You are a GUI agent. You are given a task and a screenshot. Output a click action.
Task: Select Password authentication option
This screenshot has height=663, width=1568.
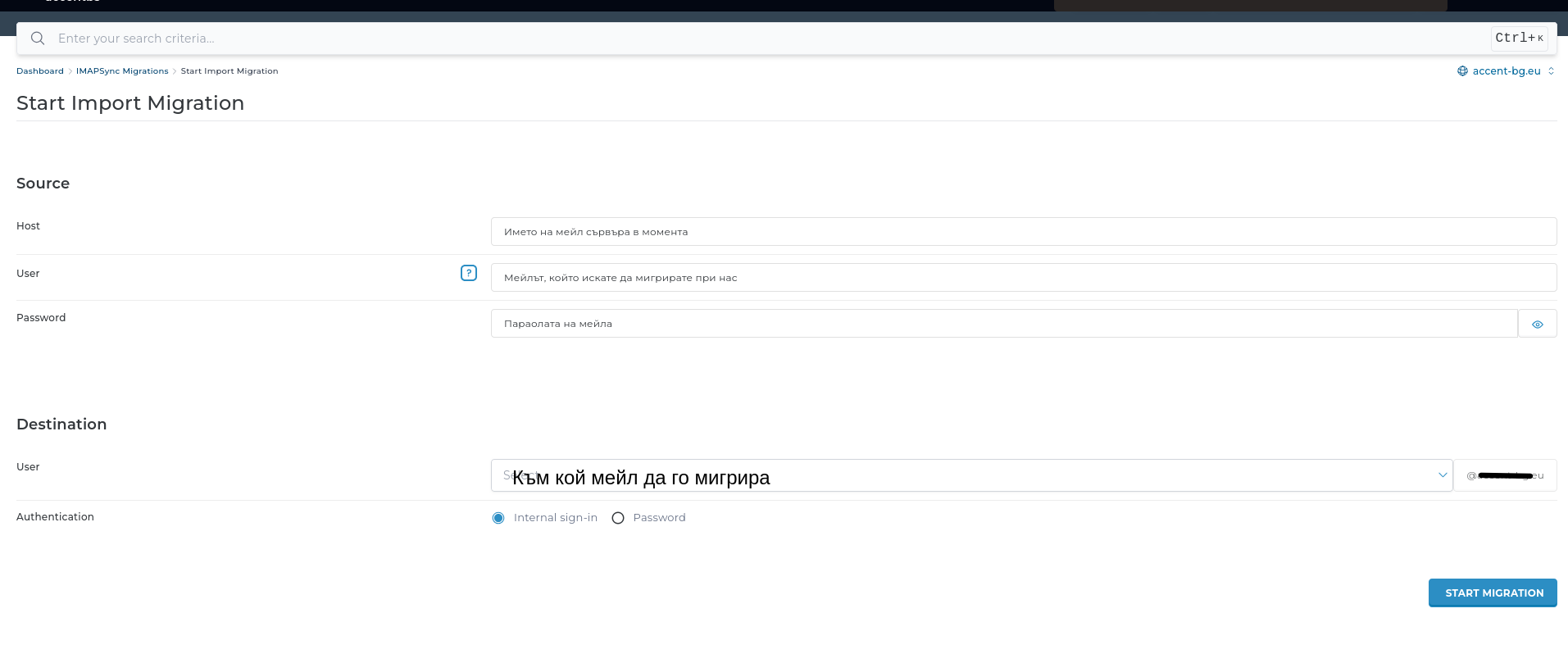(x=618, y=518)
